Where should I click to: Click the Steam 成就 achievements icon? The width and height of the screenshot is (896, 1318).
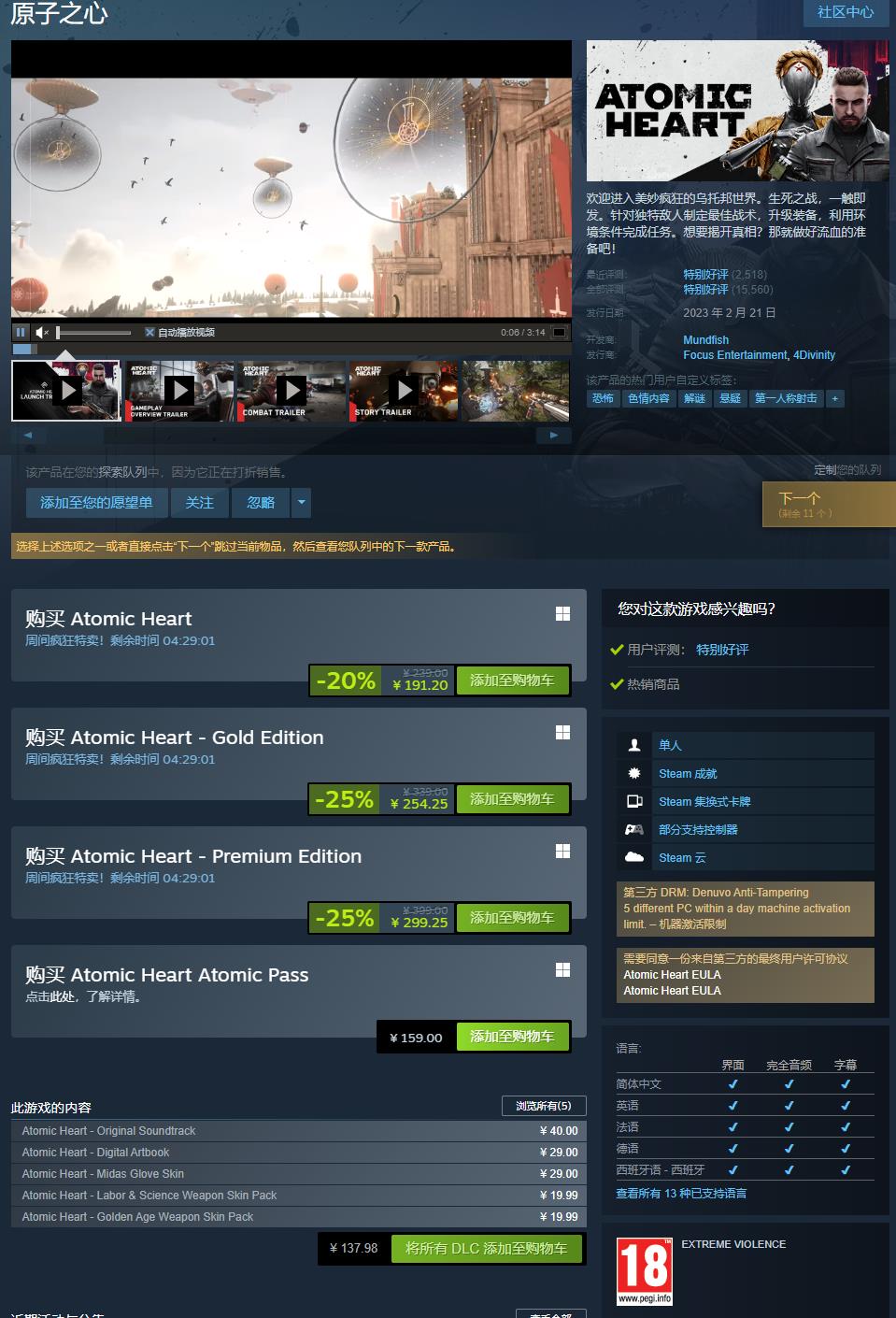634,773
